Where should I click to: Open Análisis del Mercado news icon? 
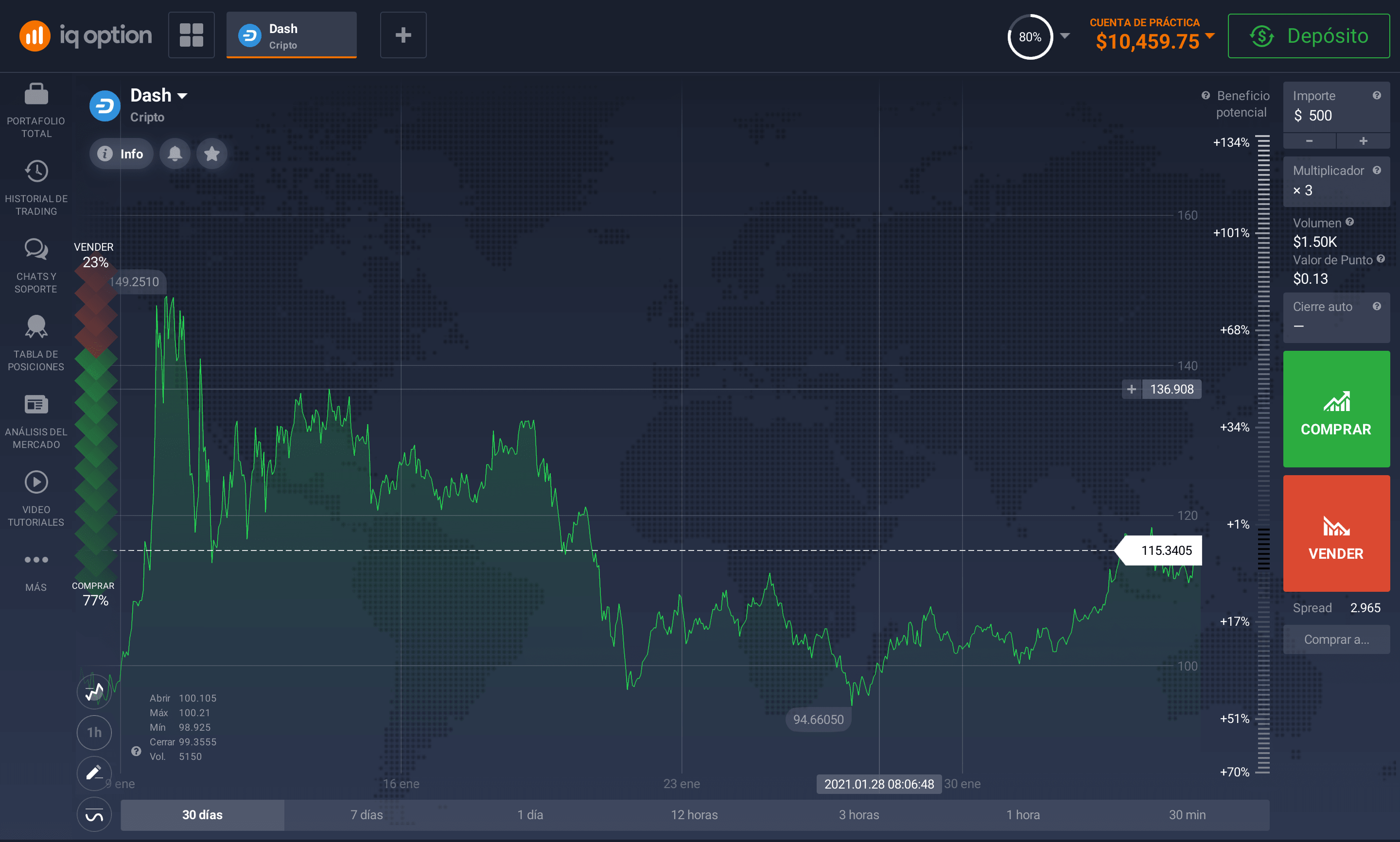pyautogui.click(x=36, y=405)
